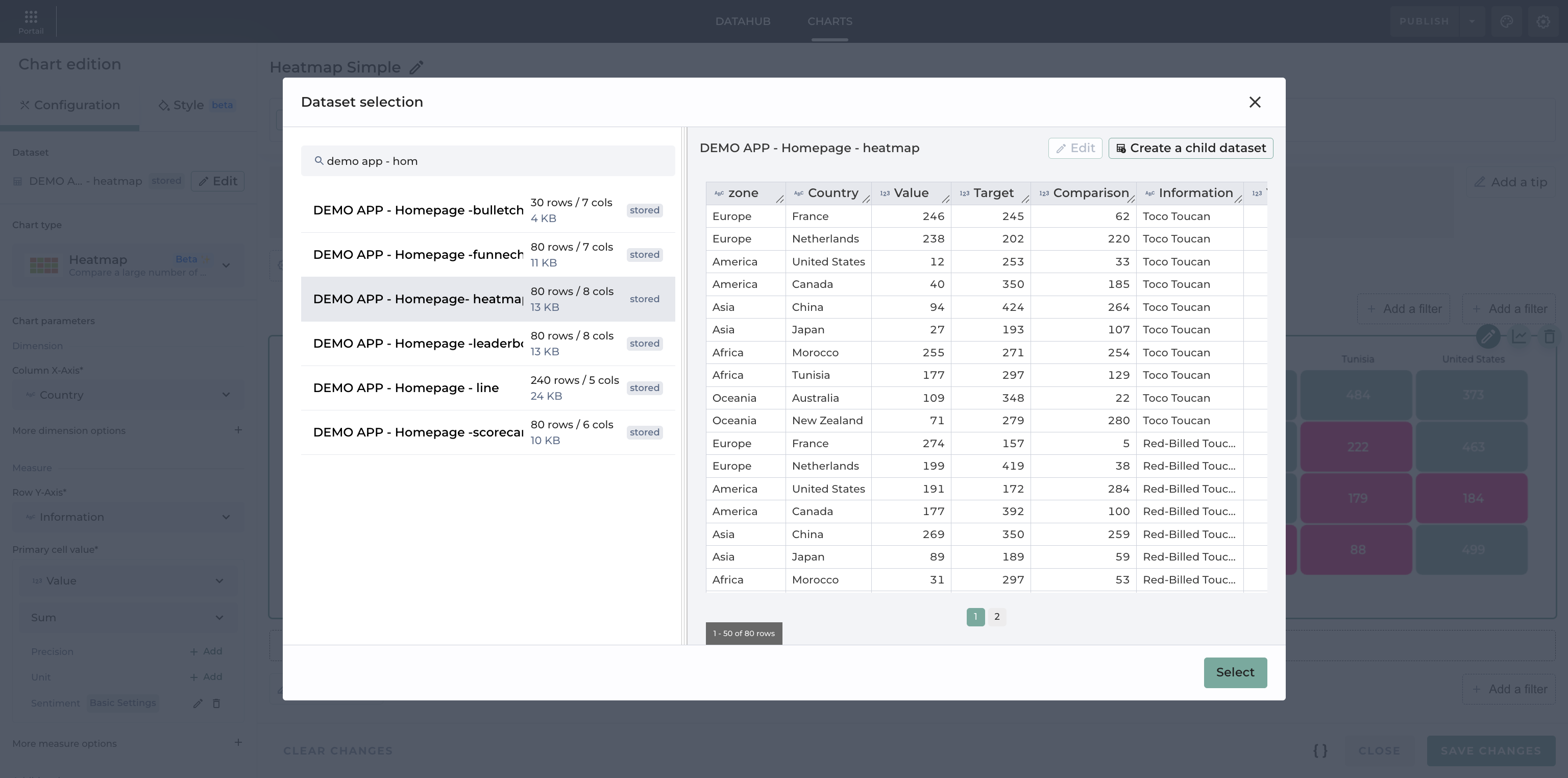Click the CLOSE button at bottom
The width and height of the screenshot is (1568, 778).
tap(1379, 750)
